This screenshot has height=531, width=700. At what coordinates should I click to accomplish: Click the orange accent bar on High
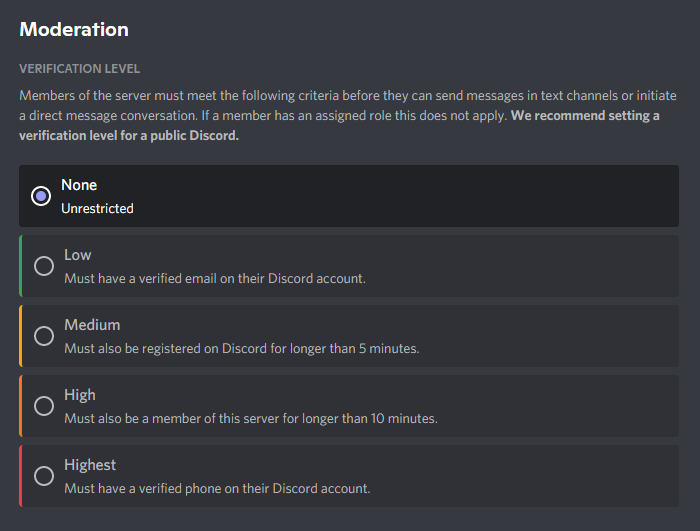point(21,406)
